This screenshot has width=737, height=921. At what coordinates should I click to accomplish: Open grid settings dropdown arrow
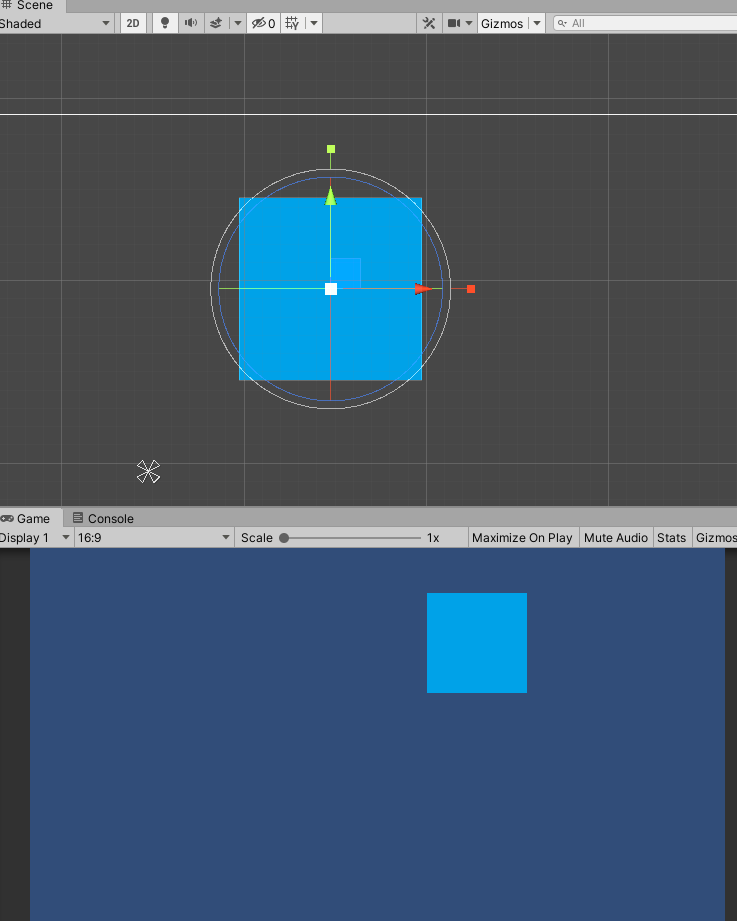314,23
